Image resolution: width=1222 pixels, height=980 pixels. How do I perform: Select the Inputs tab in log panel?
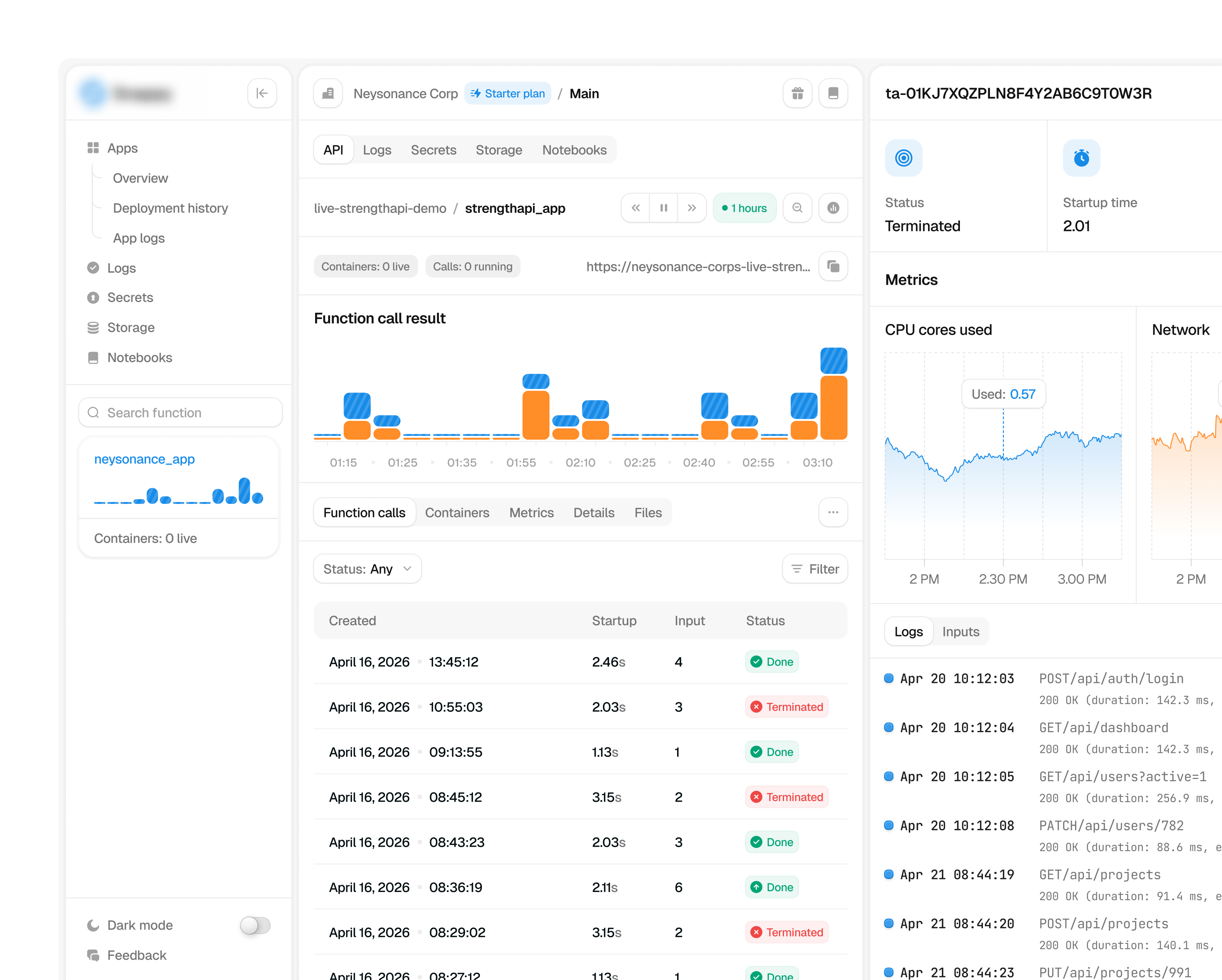(x=961, y=631)
